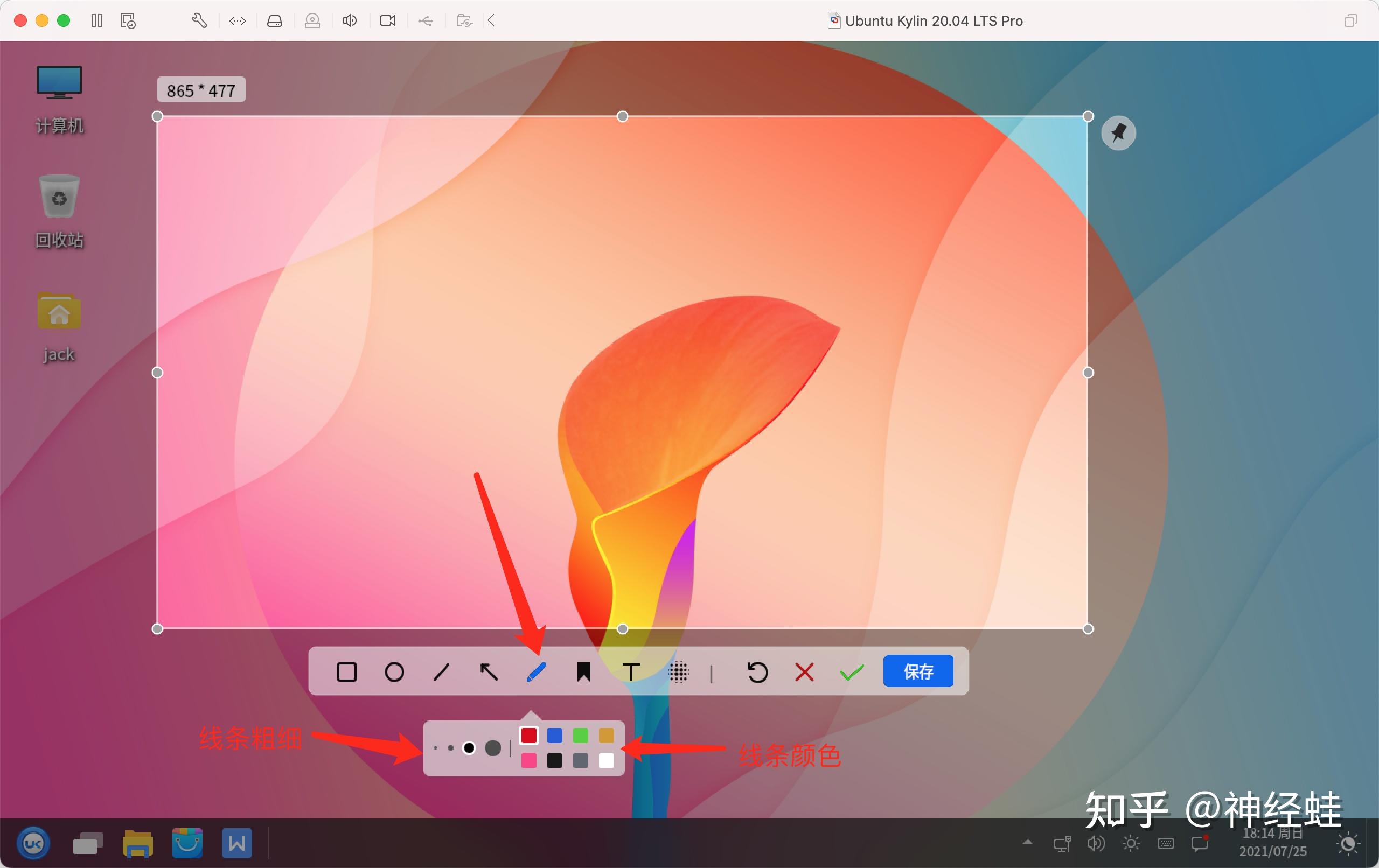
Task: Pick the blue line color swatch
Action: 554,735
